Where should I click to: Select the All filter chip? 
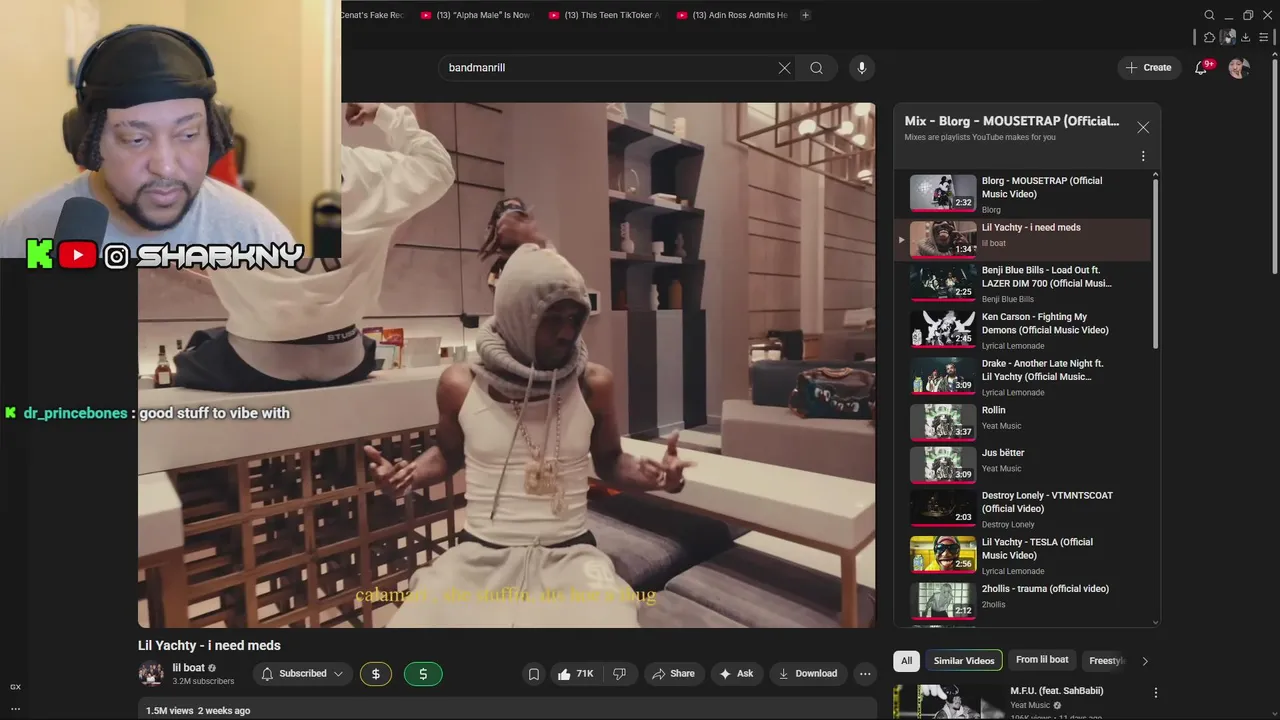[x=906, y=661]
